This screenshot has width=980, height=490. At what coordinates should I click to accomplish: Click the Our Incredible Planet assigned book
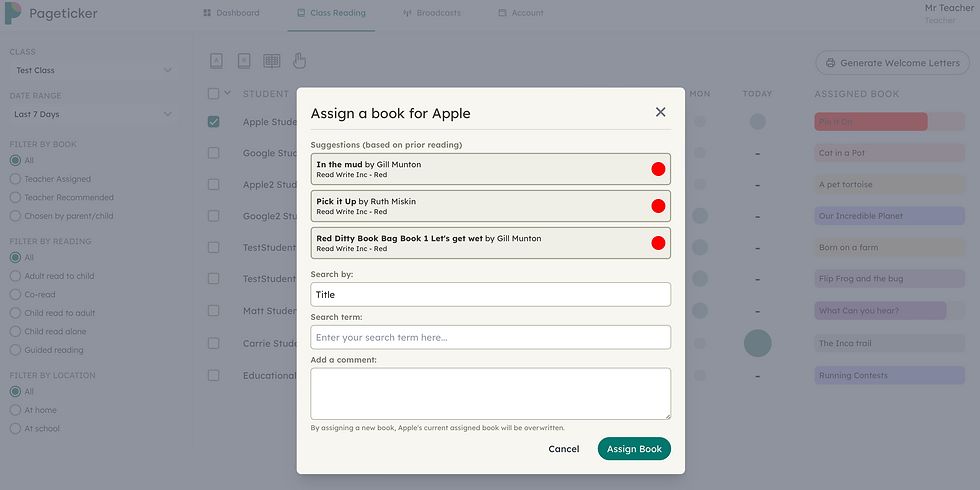click(x=889, y=216)
